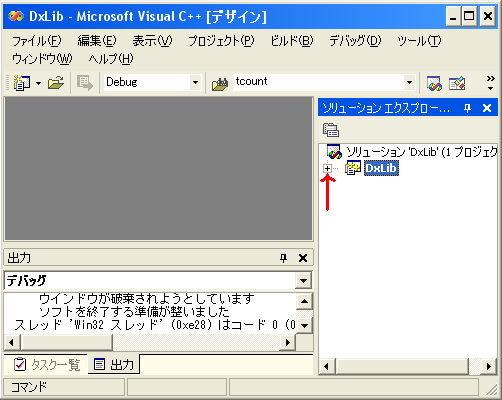Viewport: 502px width, 400px height.
Task: Click the Properties window toolbar icon
Action: 457,83
